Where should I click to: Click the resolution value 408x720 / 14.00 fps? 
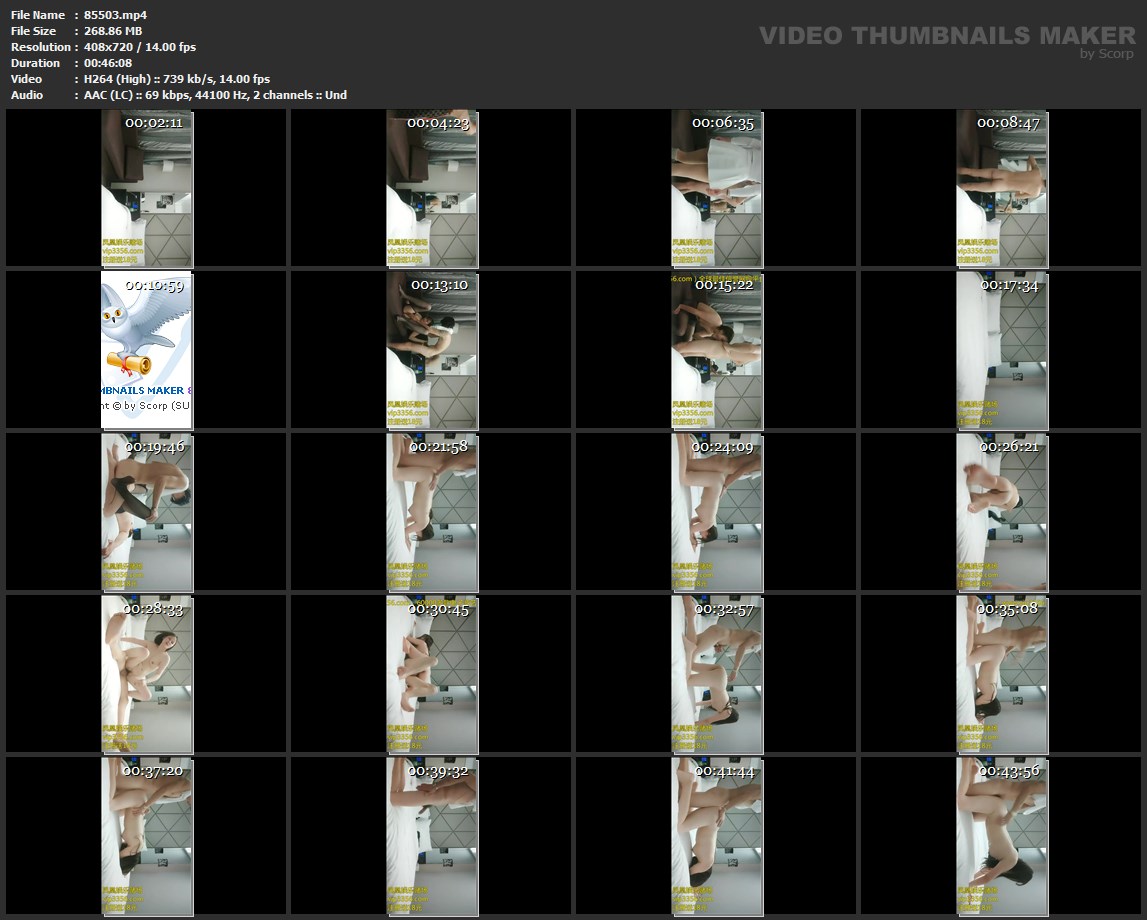click(140, 47)
